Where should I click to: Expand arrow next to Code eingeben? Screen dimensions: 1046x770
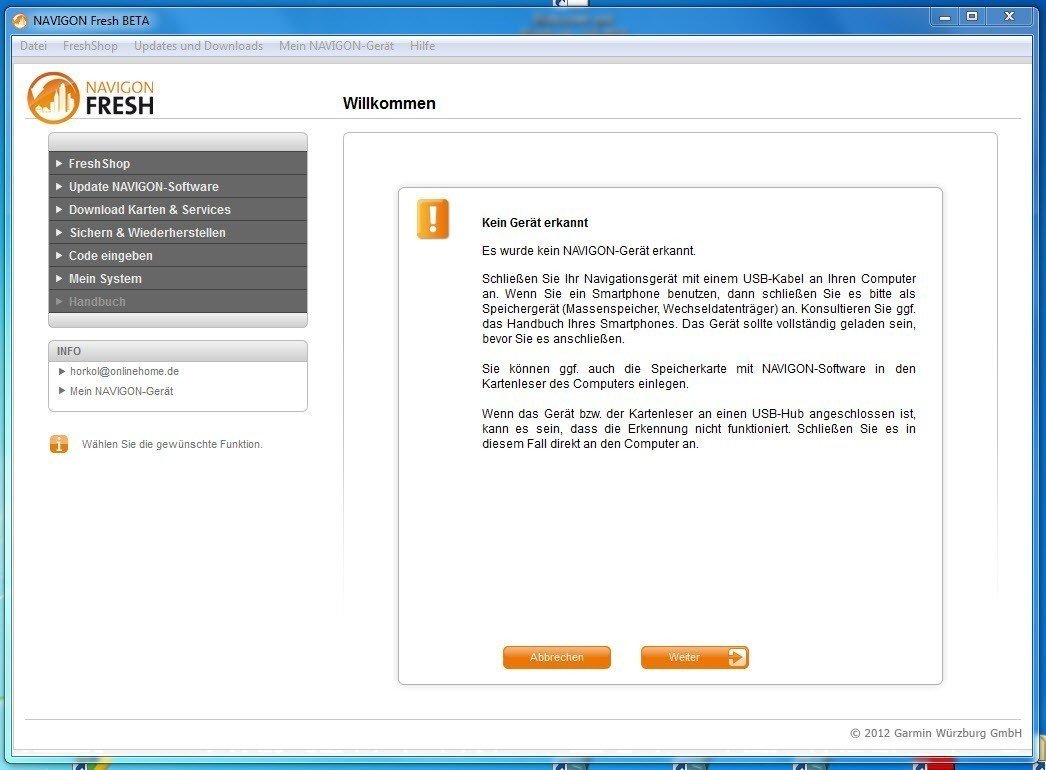(x=59, y=256)
